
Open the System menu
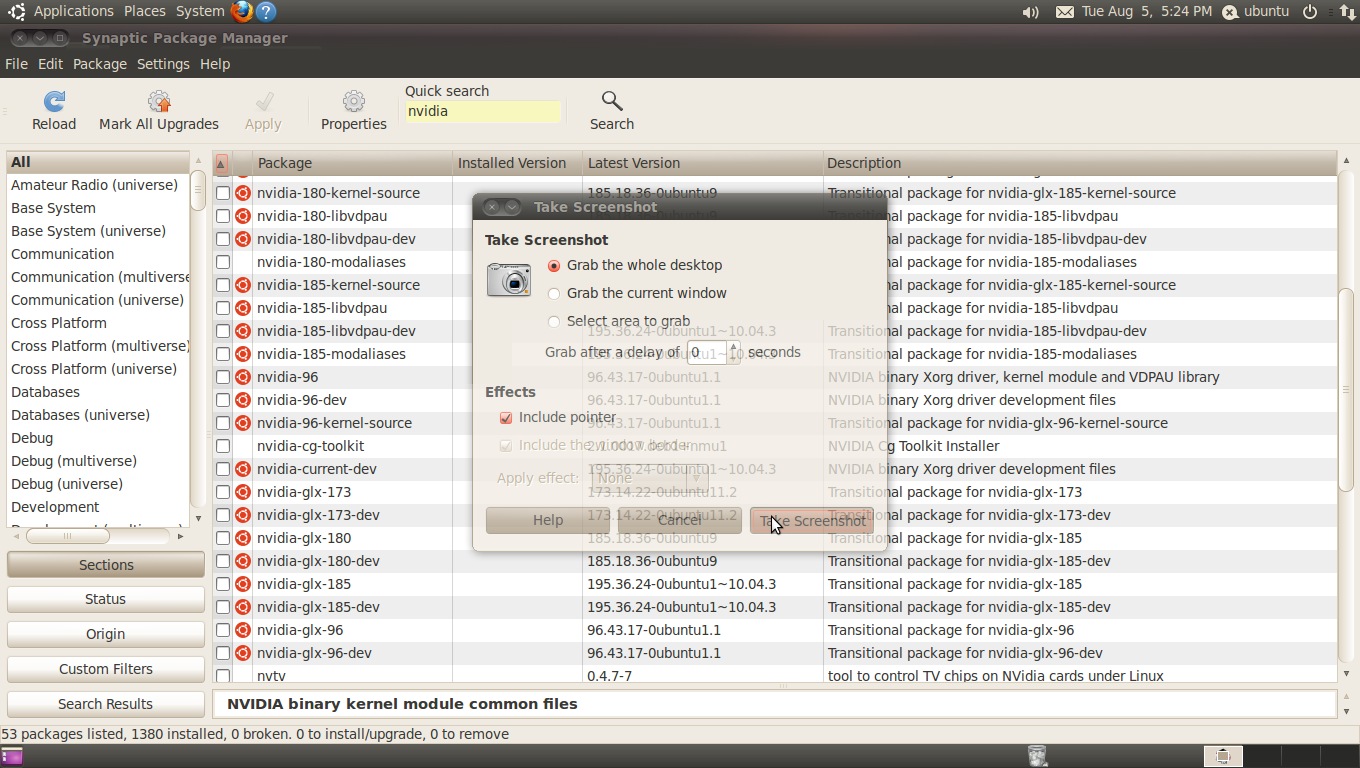[200, 11]
